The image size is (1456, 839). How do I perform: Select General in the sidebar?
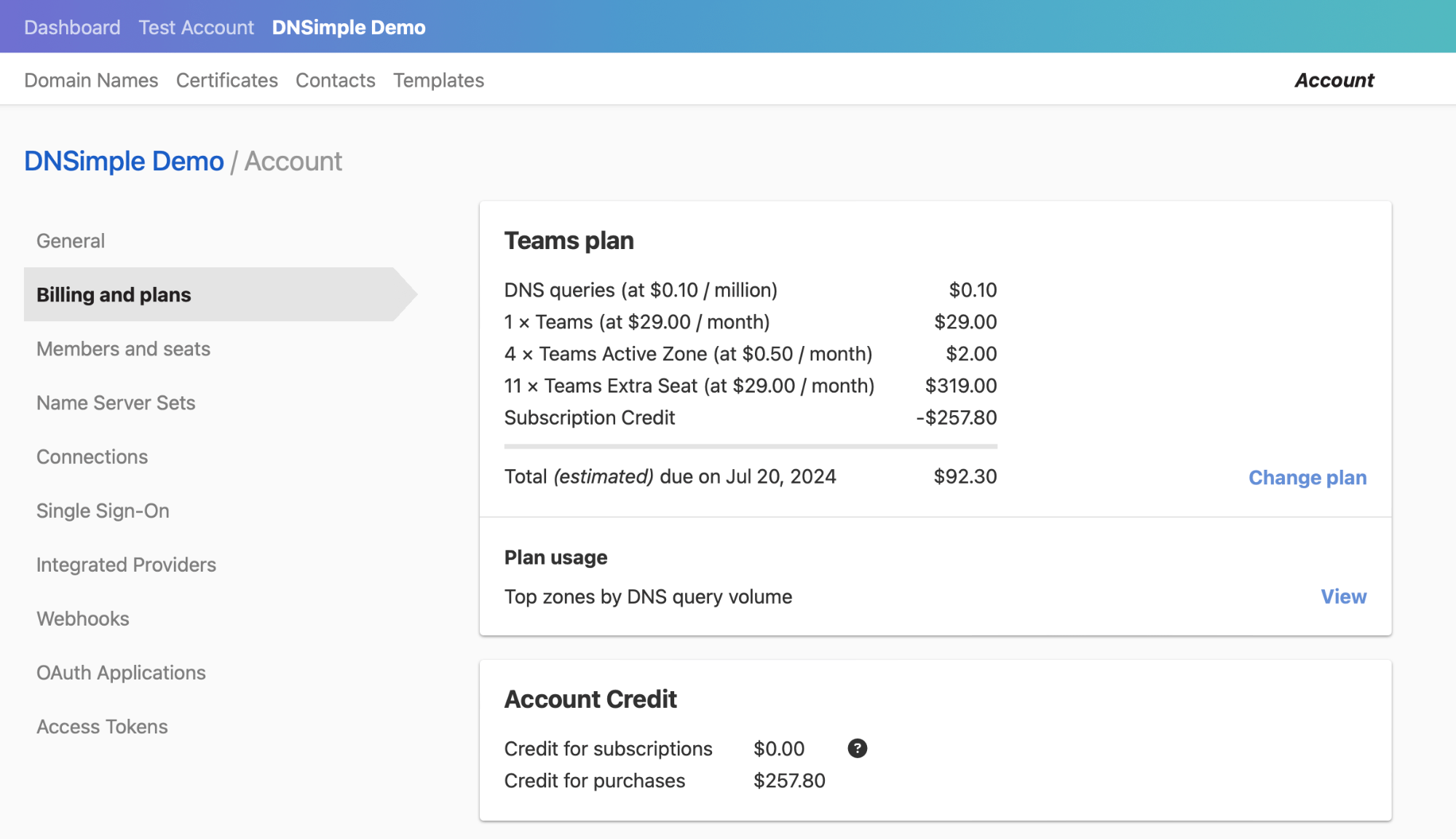[x=71, y=241]
